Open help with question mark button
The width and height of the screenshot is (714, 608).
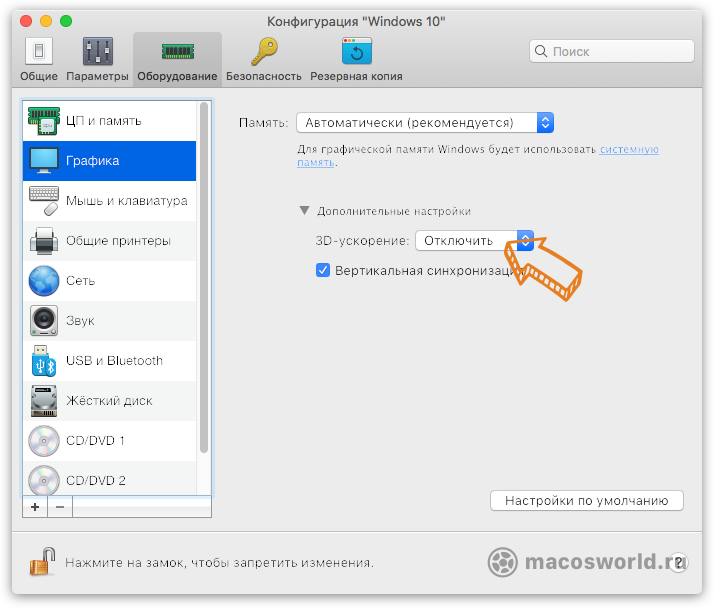(678, 562)
